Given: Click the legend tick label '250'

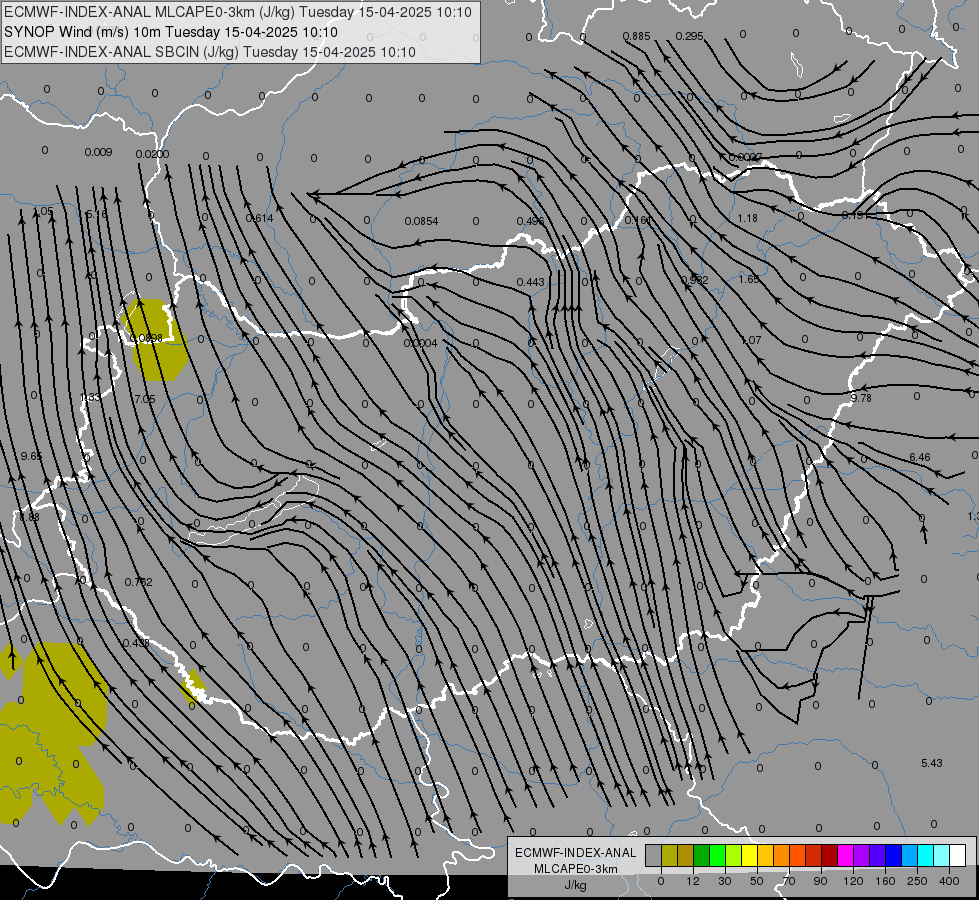Looking at the screenshot, I should click(x=917, y=881).
